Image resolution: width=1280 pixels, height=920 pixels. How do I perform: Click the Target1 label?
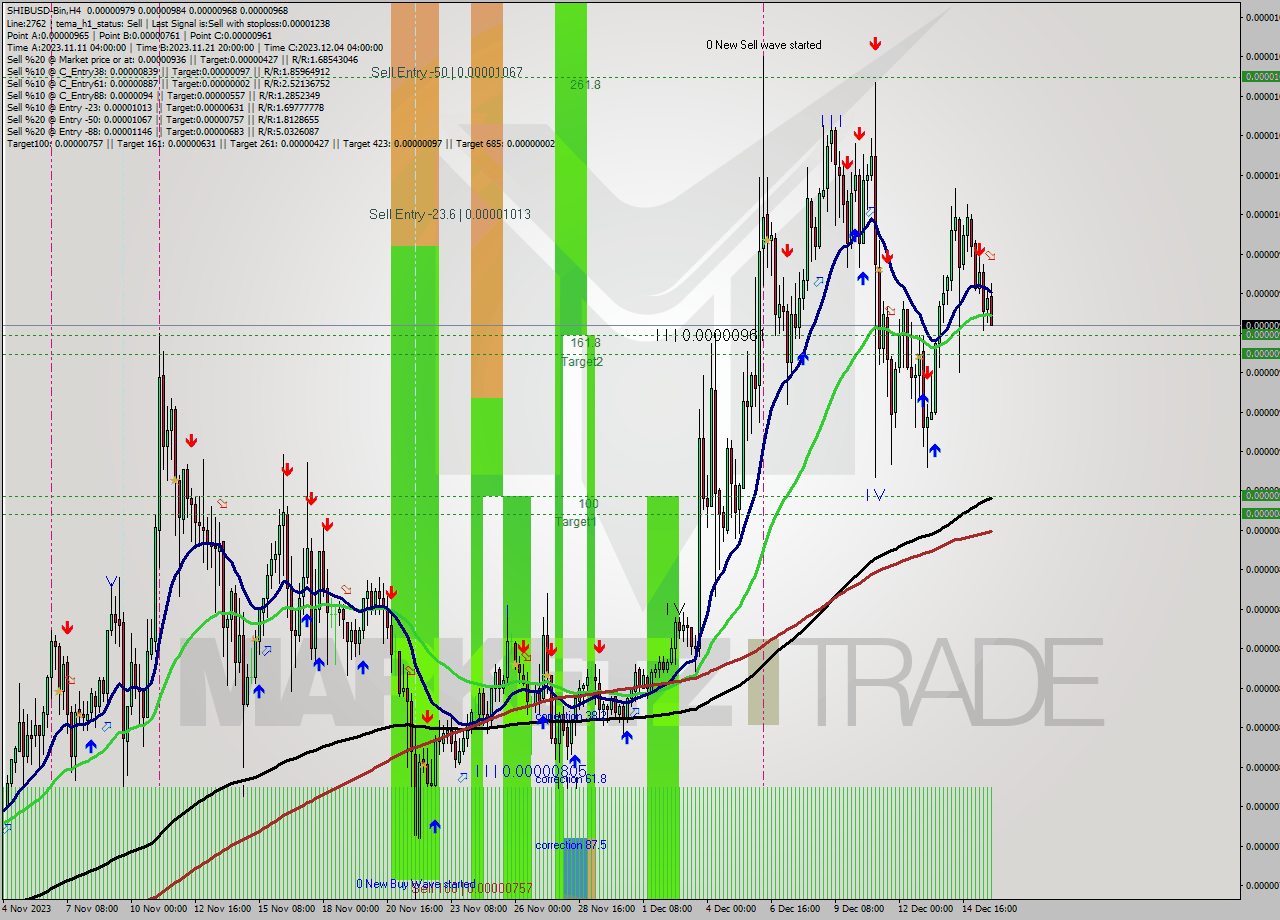pos(576,522)
